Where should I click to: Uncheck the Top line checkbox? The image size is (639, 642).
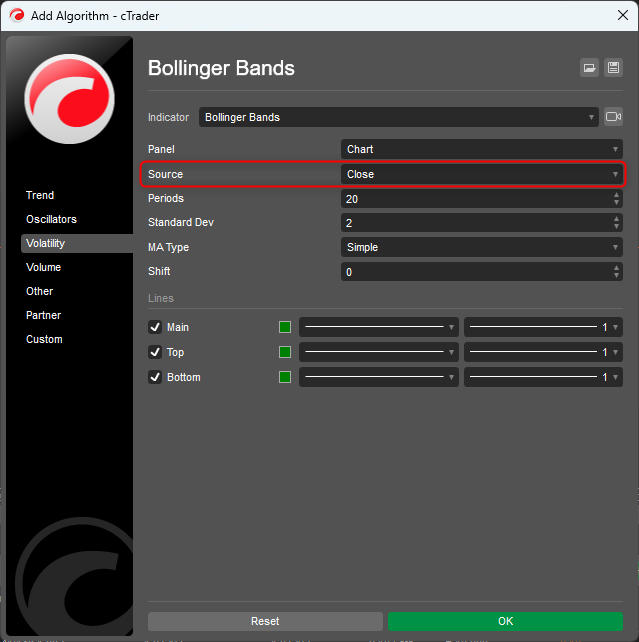click(x=155, y=352)
